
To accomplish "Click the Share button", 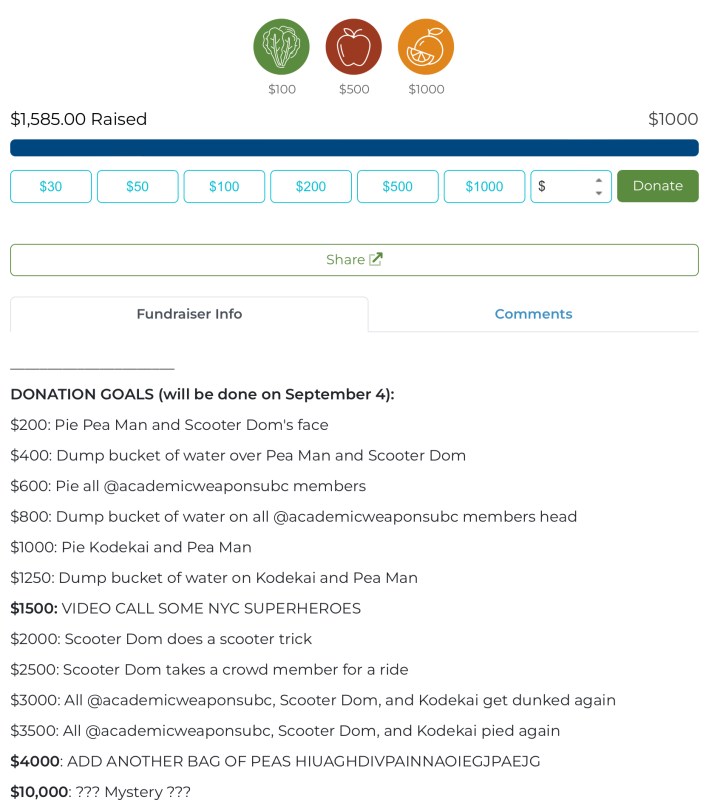I will point(354,260).
